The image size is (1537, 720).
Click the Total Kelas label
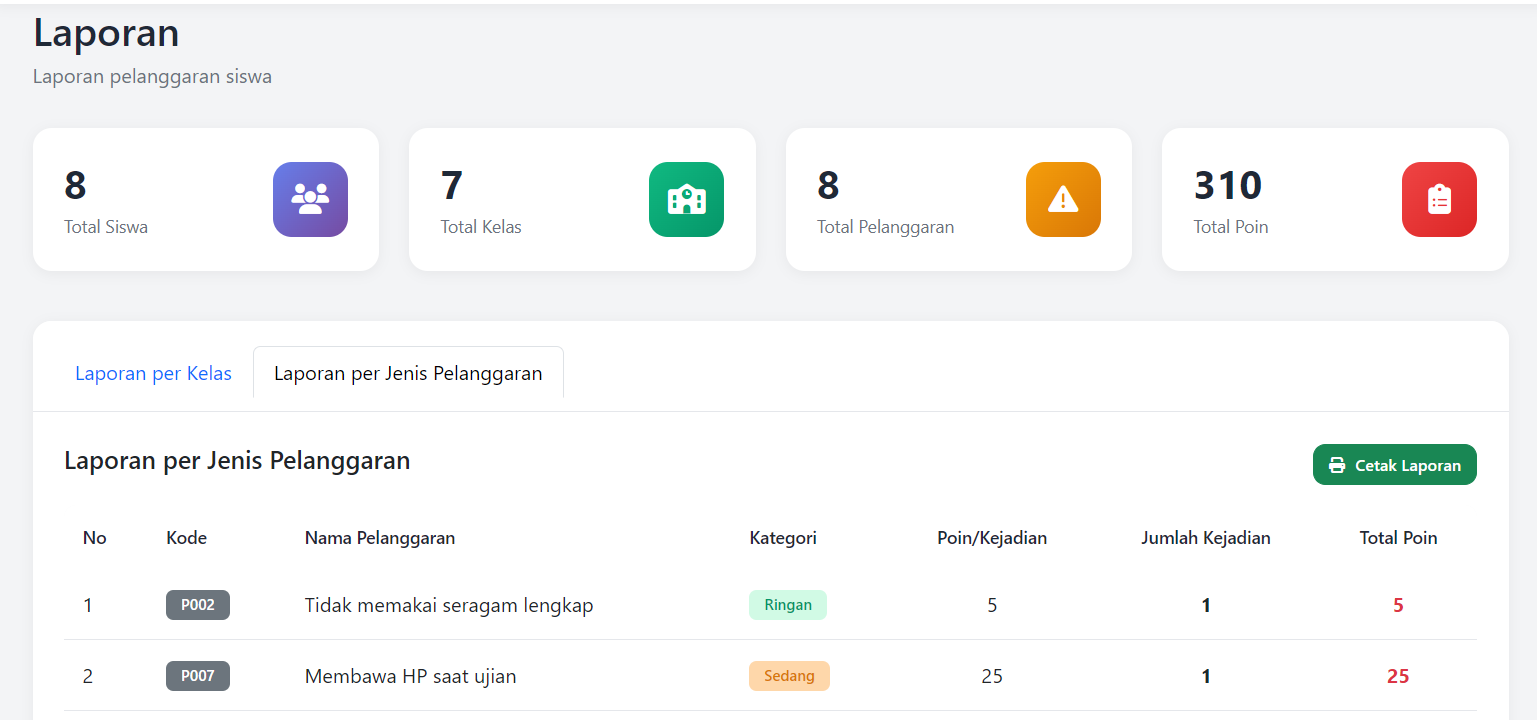coord(481,227)
